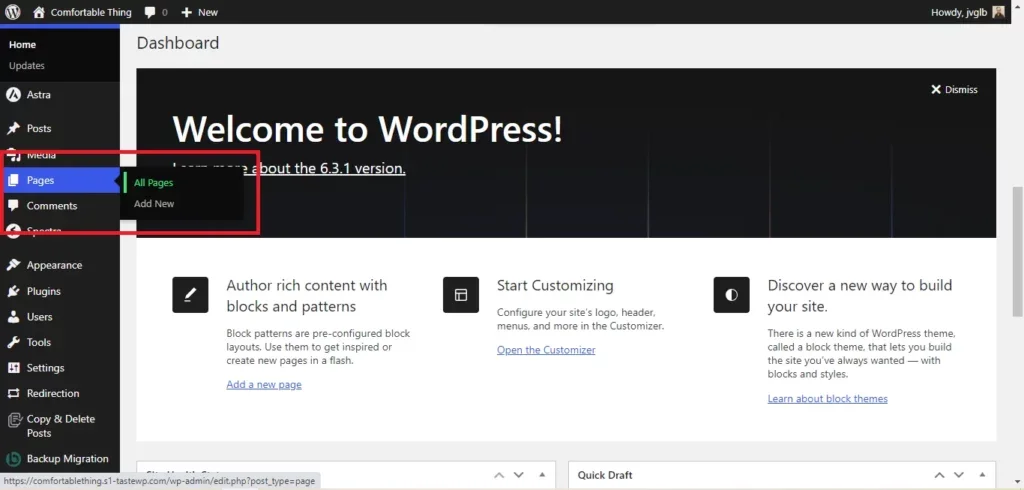Move Quick Draft widget down with arrow
Screen dimensions: 1024x490
click(x=959, y=475)
